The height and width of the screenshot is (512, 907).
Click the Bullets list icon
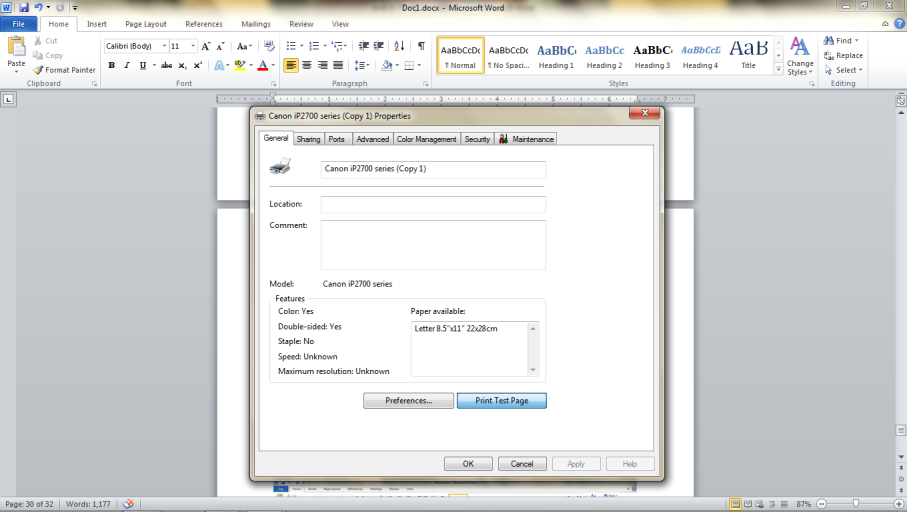291,46
